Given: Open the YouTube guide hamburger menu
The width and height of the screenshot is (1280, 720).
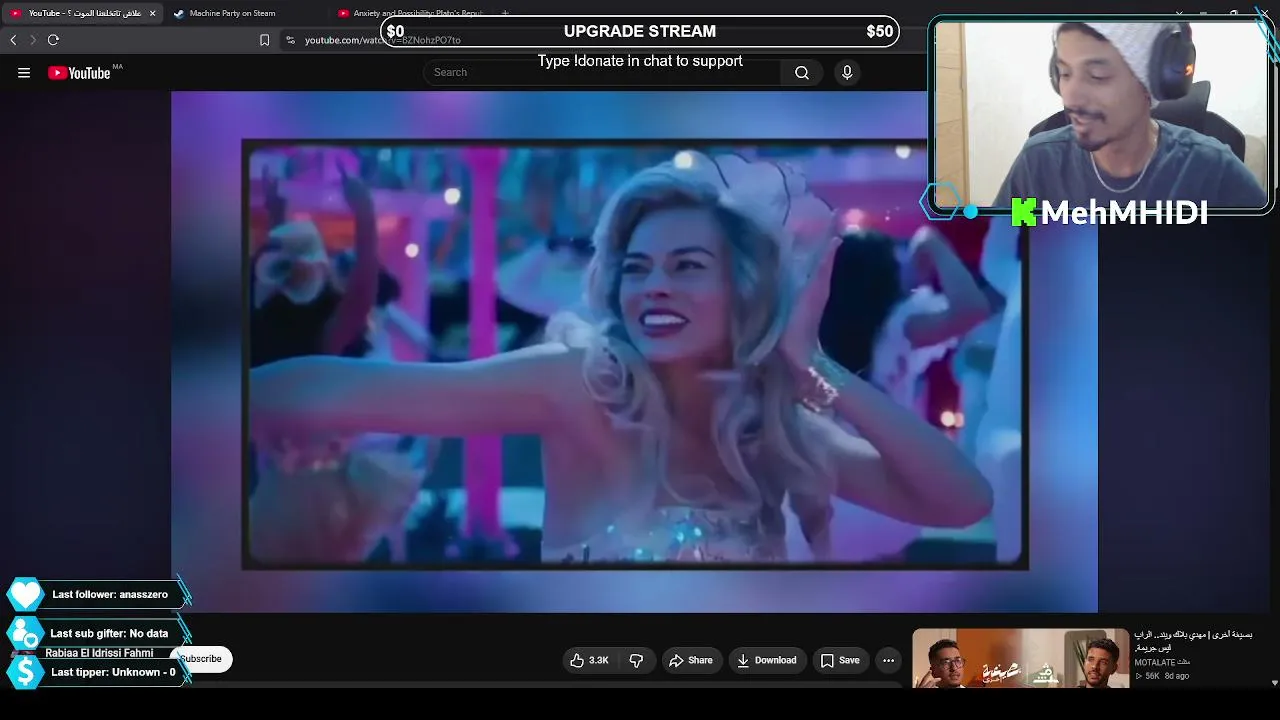Looking at the screenshot, I should pyautogui.click(x=24, y=72).
